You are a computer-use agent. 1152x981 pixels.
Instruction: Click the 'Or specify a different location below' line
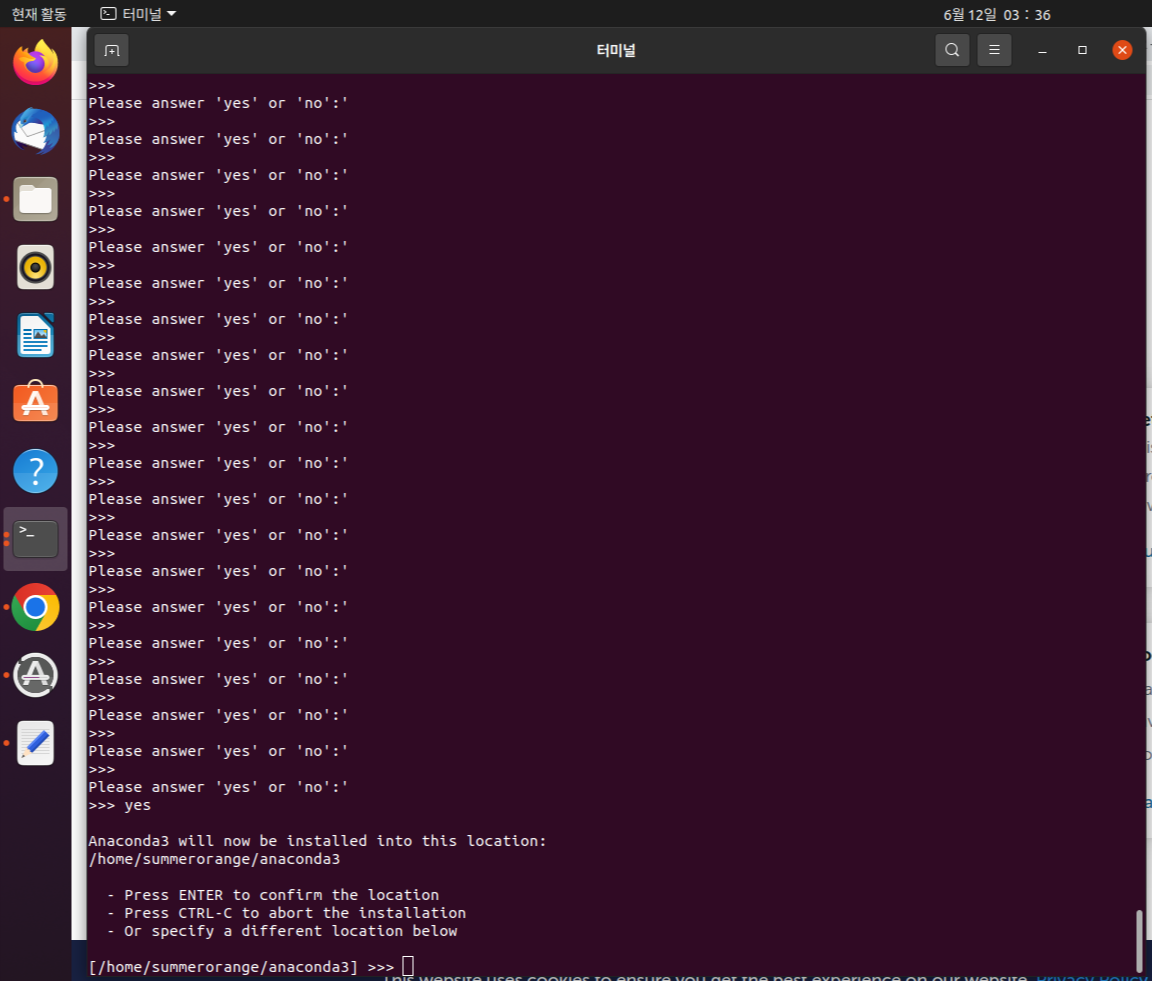pos(282,931)
